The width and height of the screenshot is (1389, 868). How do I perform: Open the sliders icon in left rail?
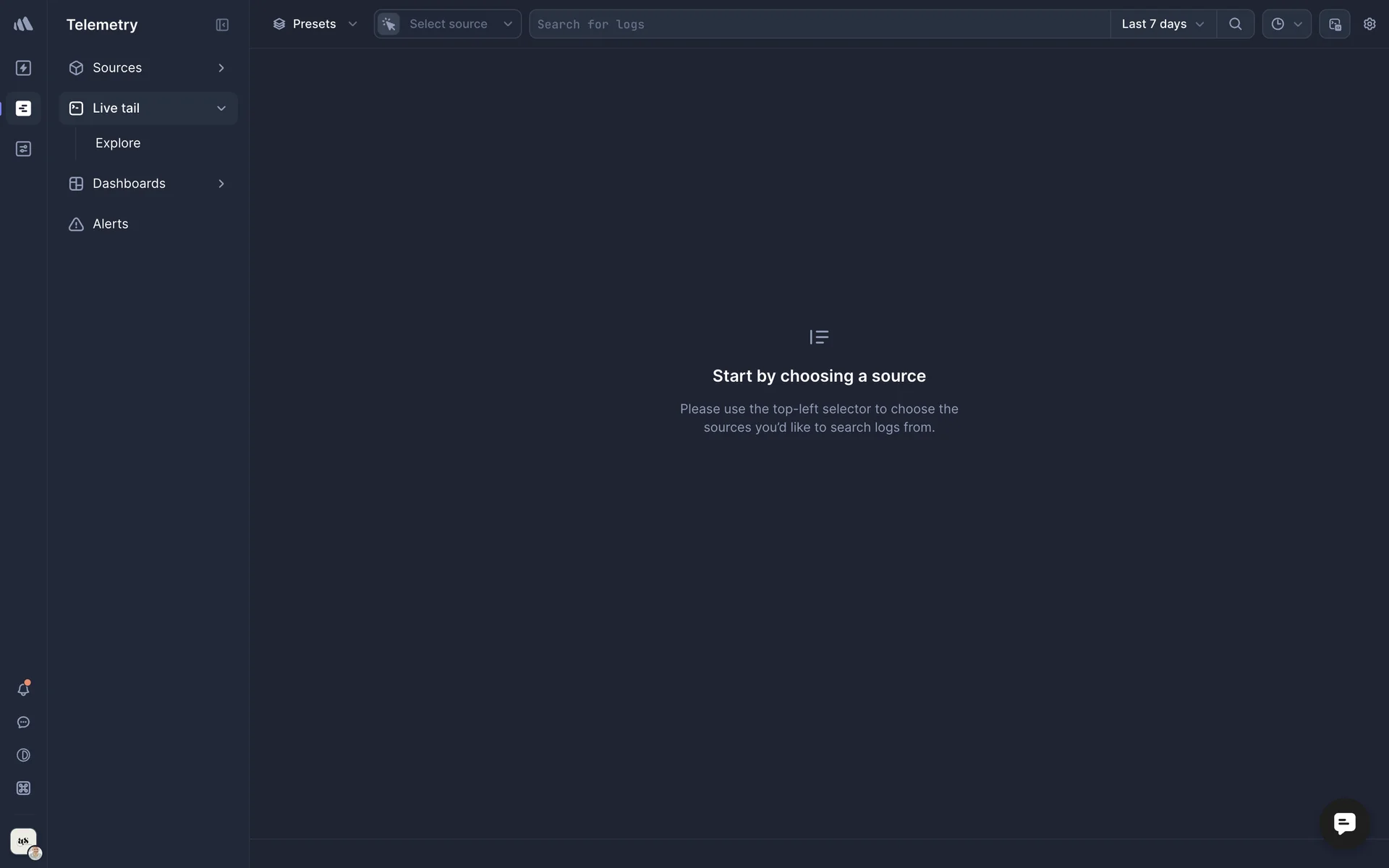[23, 149]
